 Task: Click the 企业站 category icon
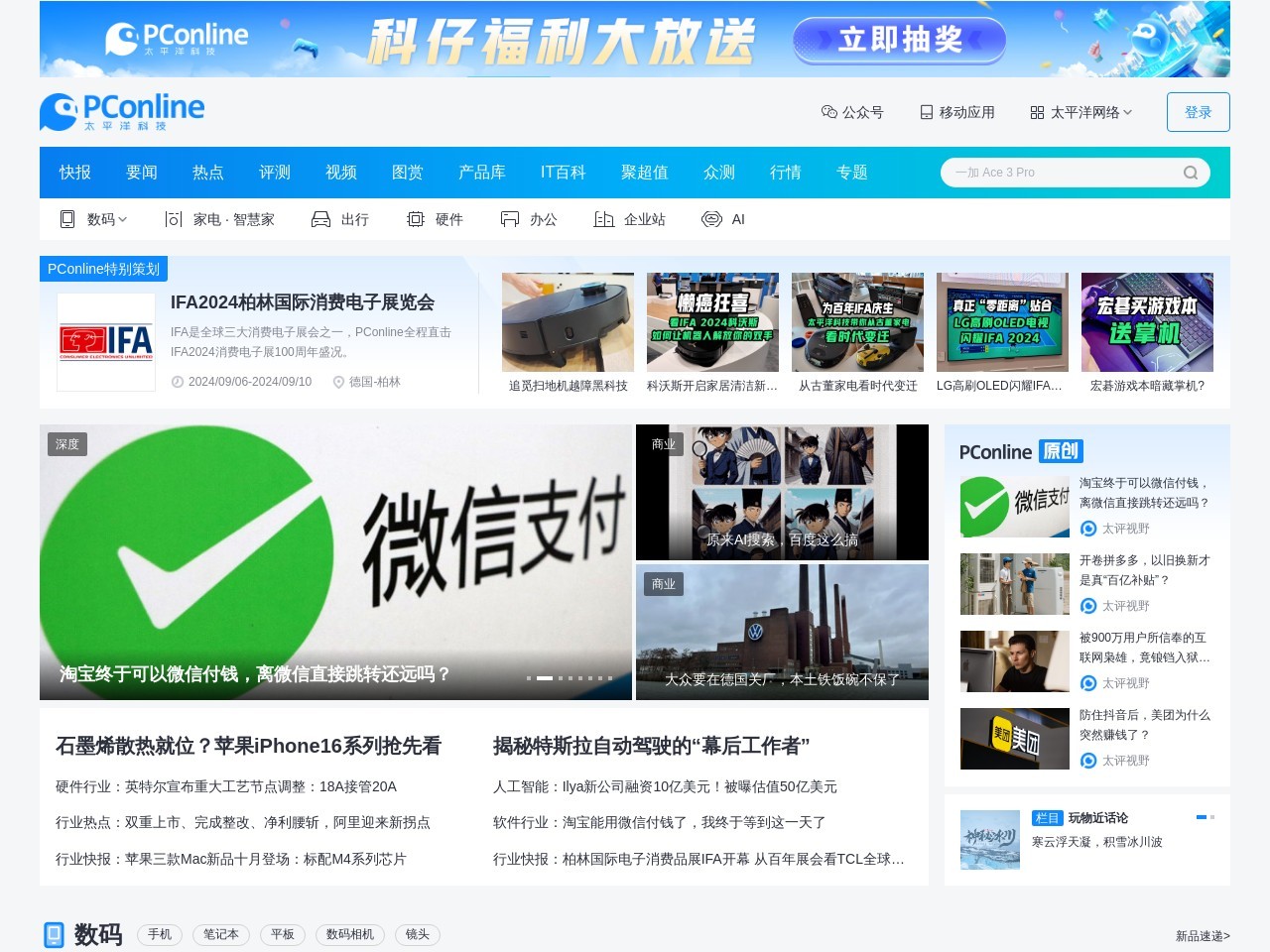(x=603, y=219)
